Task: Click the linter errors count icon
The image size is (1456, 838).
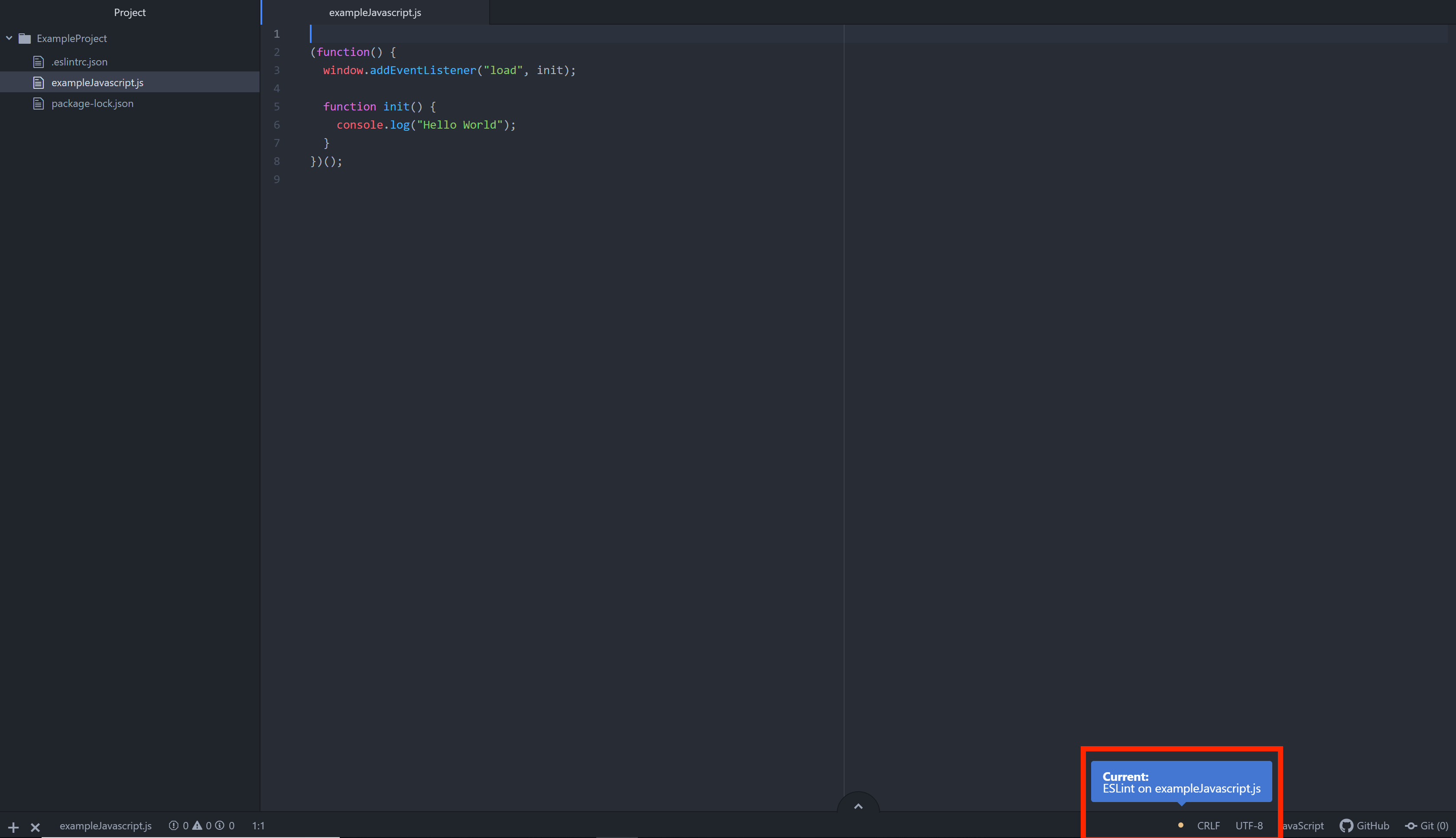Action: coord(173,825)
